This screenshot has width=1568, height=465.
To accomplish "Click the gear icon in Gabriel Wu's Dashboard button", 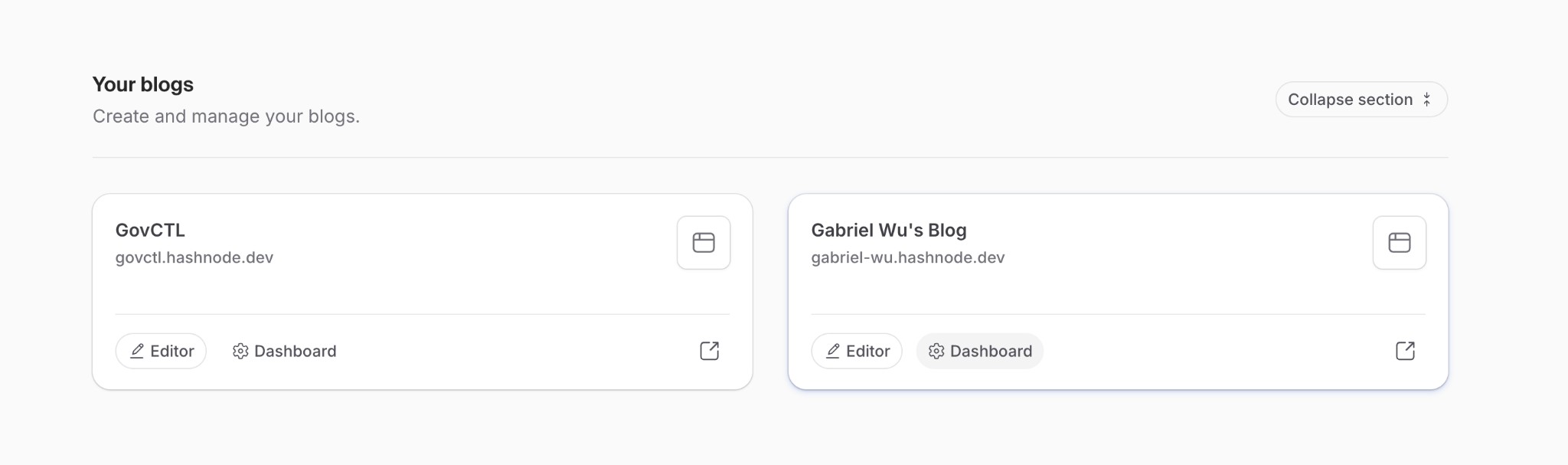I will pyautogui.click(x=936, y=351).
